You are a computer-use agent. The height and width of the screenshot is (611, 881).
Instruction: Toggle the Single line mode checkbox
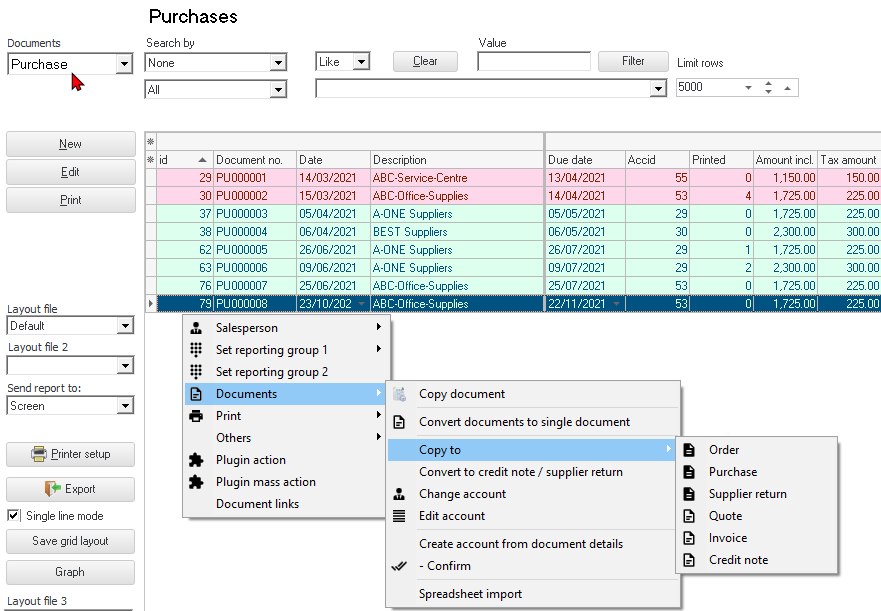(14, 516)
